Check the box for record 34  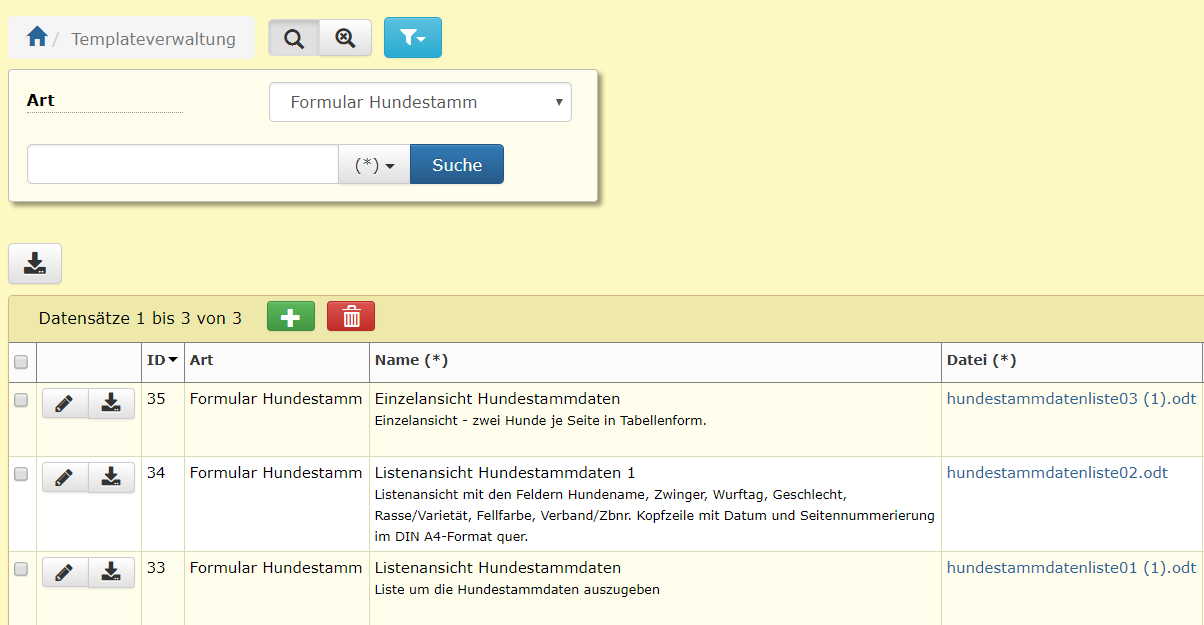(x=21, y=475)
